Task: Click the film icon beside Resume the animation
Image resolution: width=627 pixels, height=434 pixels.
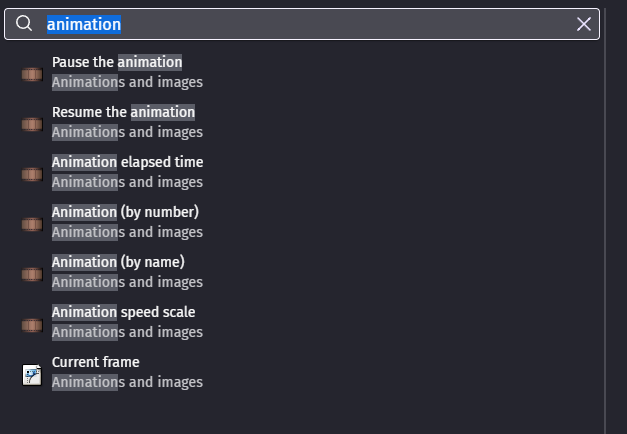Action: 32,123
